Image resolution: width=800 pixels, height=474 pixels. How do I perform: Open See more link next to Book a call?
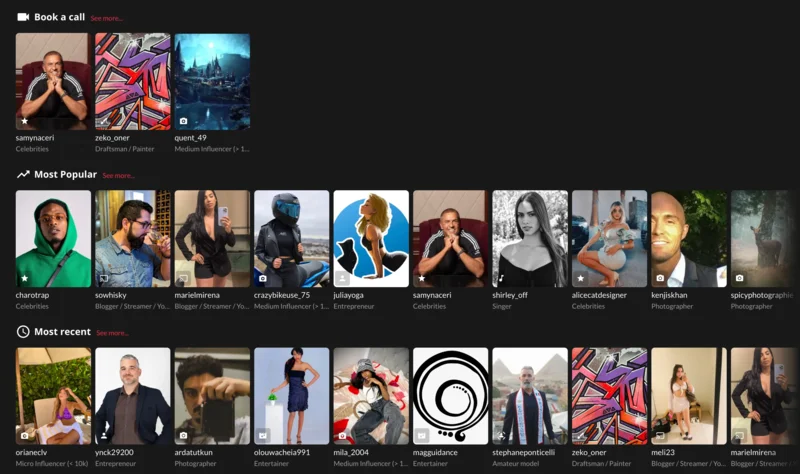(107, 18)
